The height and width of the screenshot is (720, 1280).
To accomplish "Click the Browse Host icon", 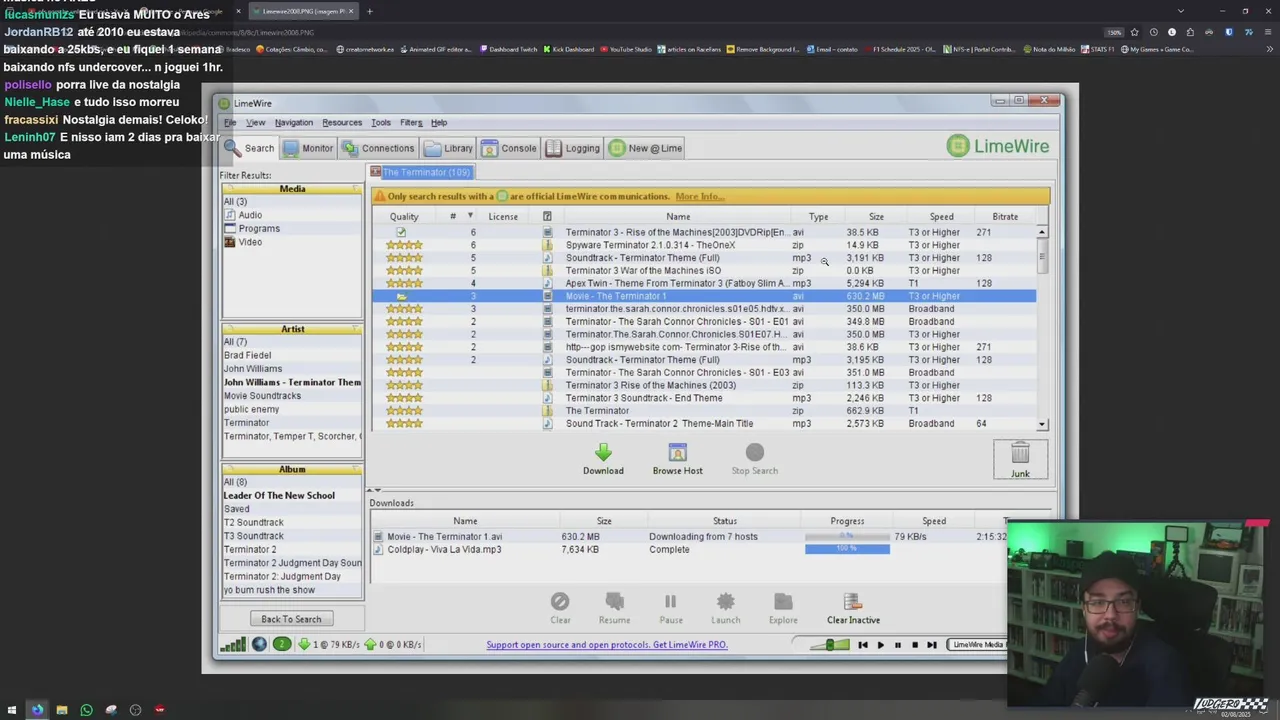I will point(677,453).
